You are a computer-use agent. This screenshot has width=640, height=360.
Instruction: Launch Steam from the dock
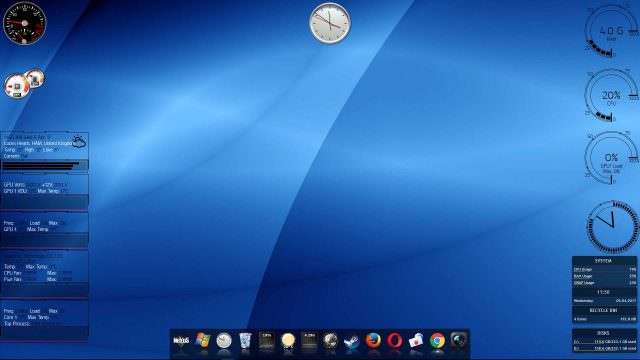(x=351, y=340)
